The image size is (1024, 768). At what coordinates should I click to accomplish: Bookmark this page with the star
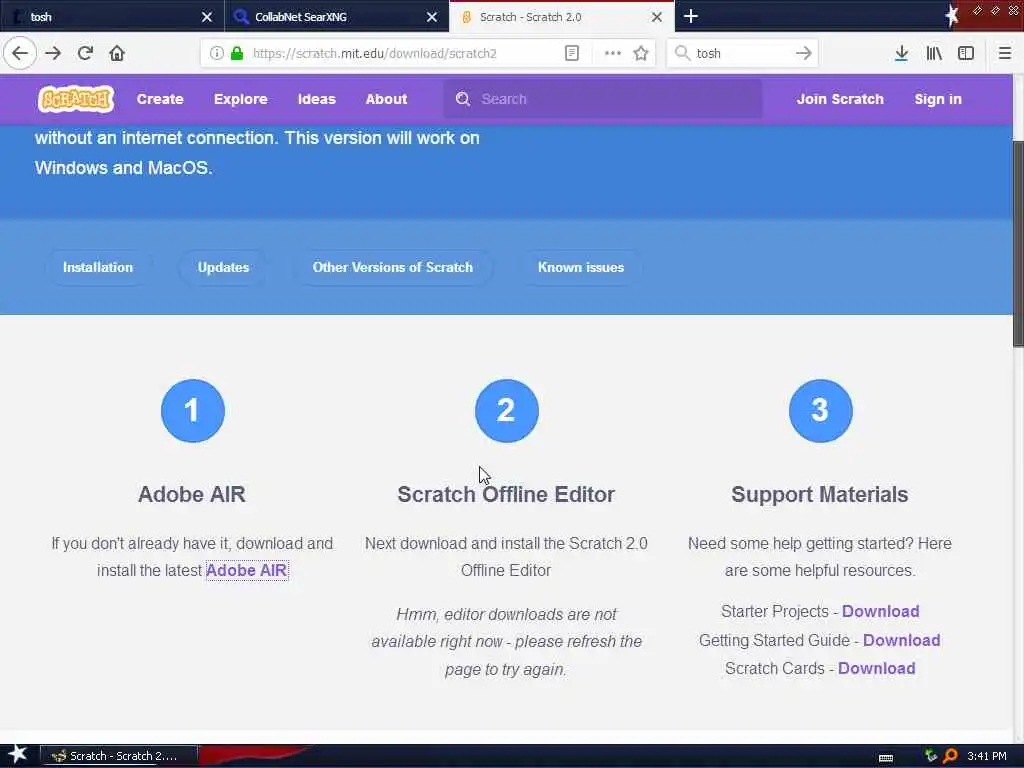[641, 53]
